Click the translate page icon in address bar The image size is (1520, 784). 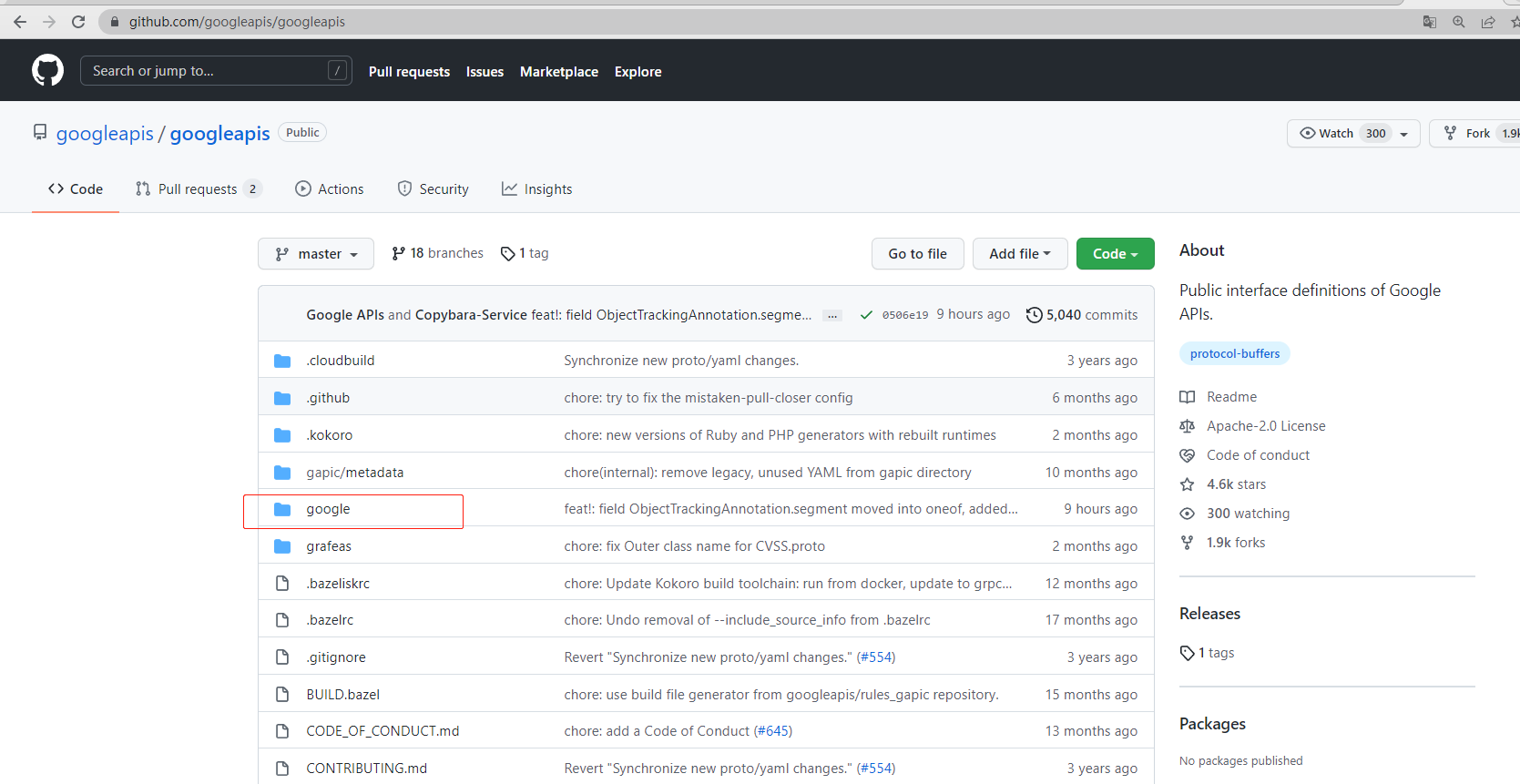1430,22
